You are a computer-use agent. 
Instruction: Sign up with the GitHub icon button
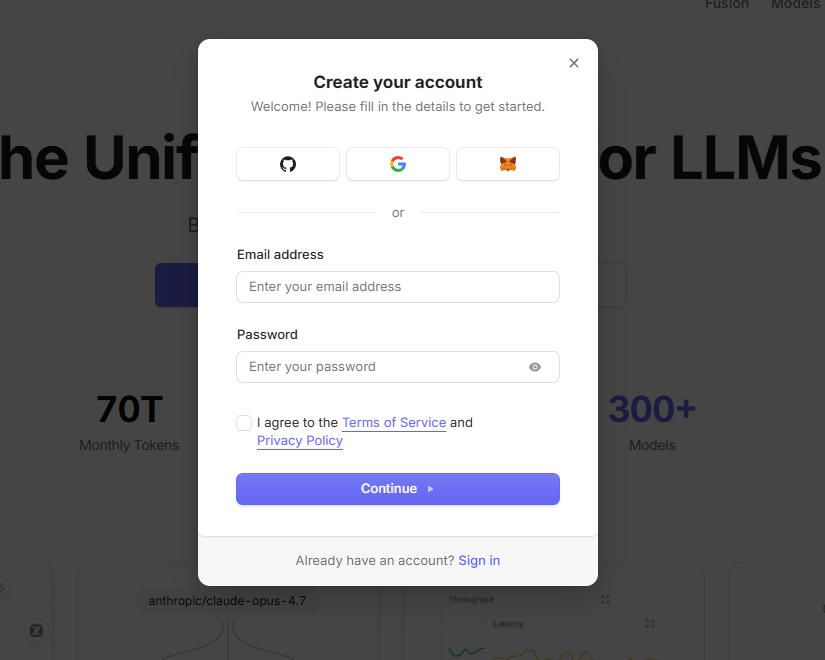coord(288,164)
